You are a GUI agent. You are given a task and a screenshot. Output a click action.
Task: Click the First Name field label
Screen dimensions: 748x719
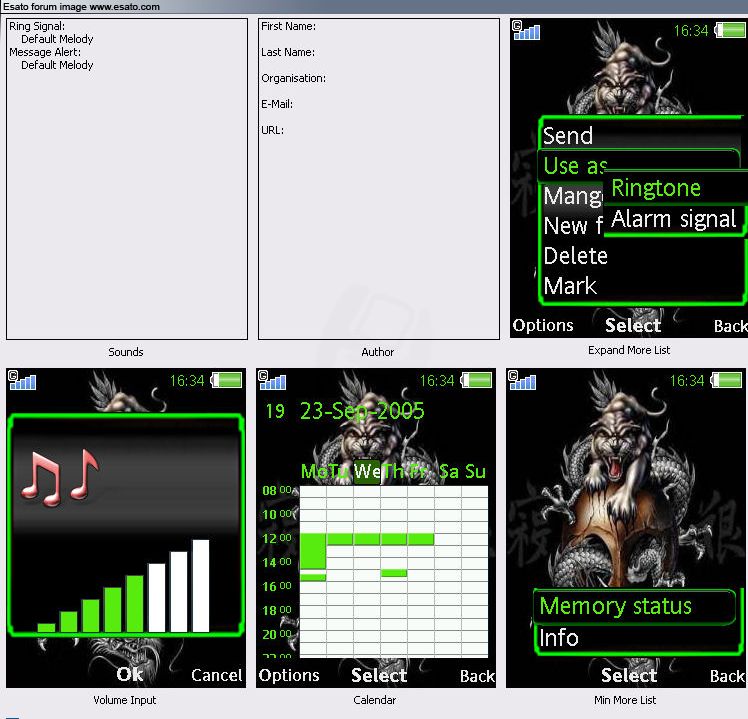288,26
